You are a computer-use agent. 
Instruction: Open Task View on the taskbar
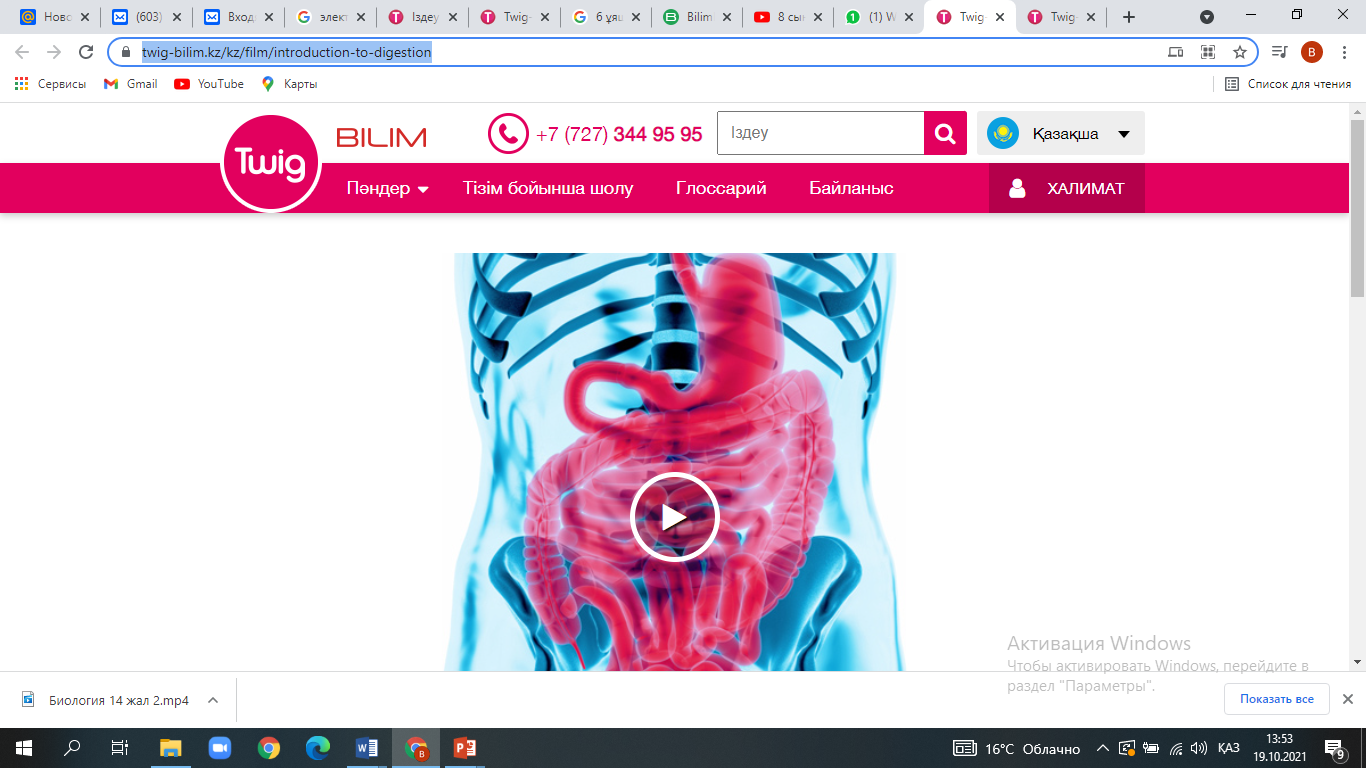[120, 748]
